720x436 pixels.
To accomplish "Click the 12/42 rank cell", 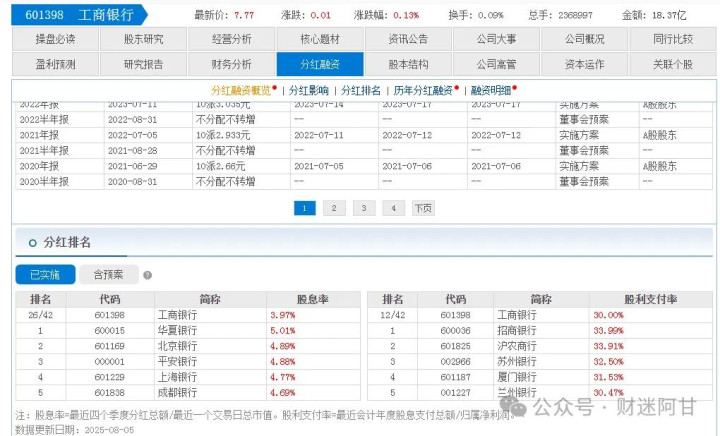I will [393, 315].
